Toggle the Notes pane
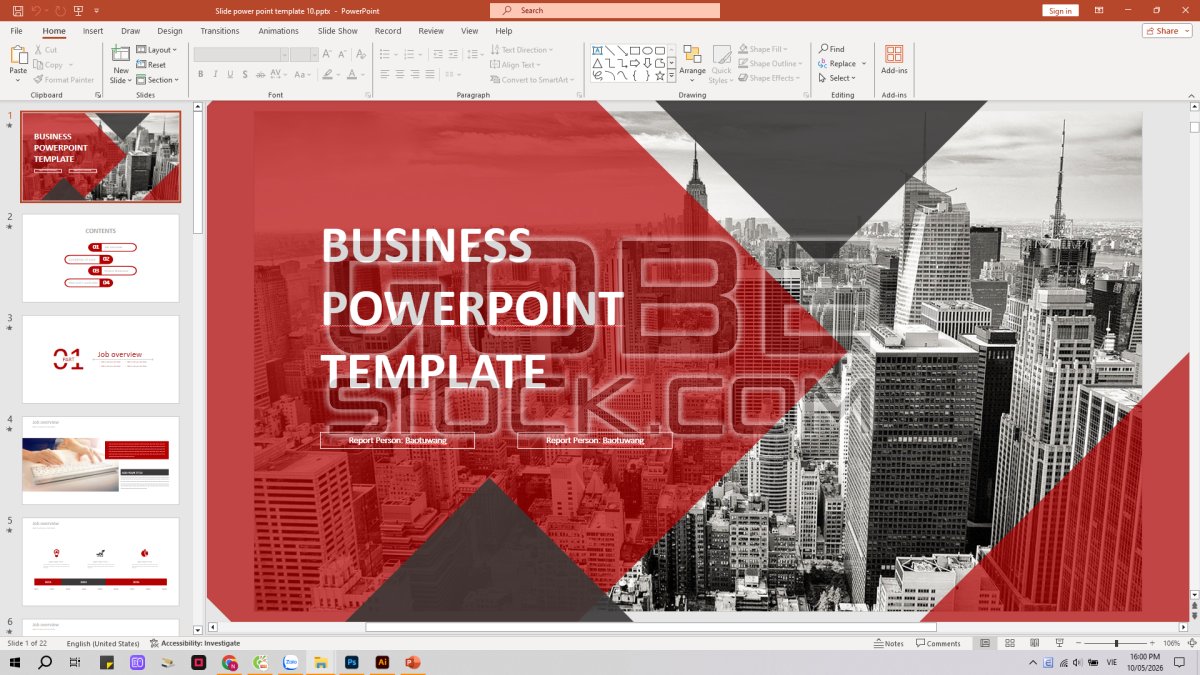1200x675 pixels. [x=888, y=643]
